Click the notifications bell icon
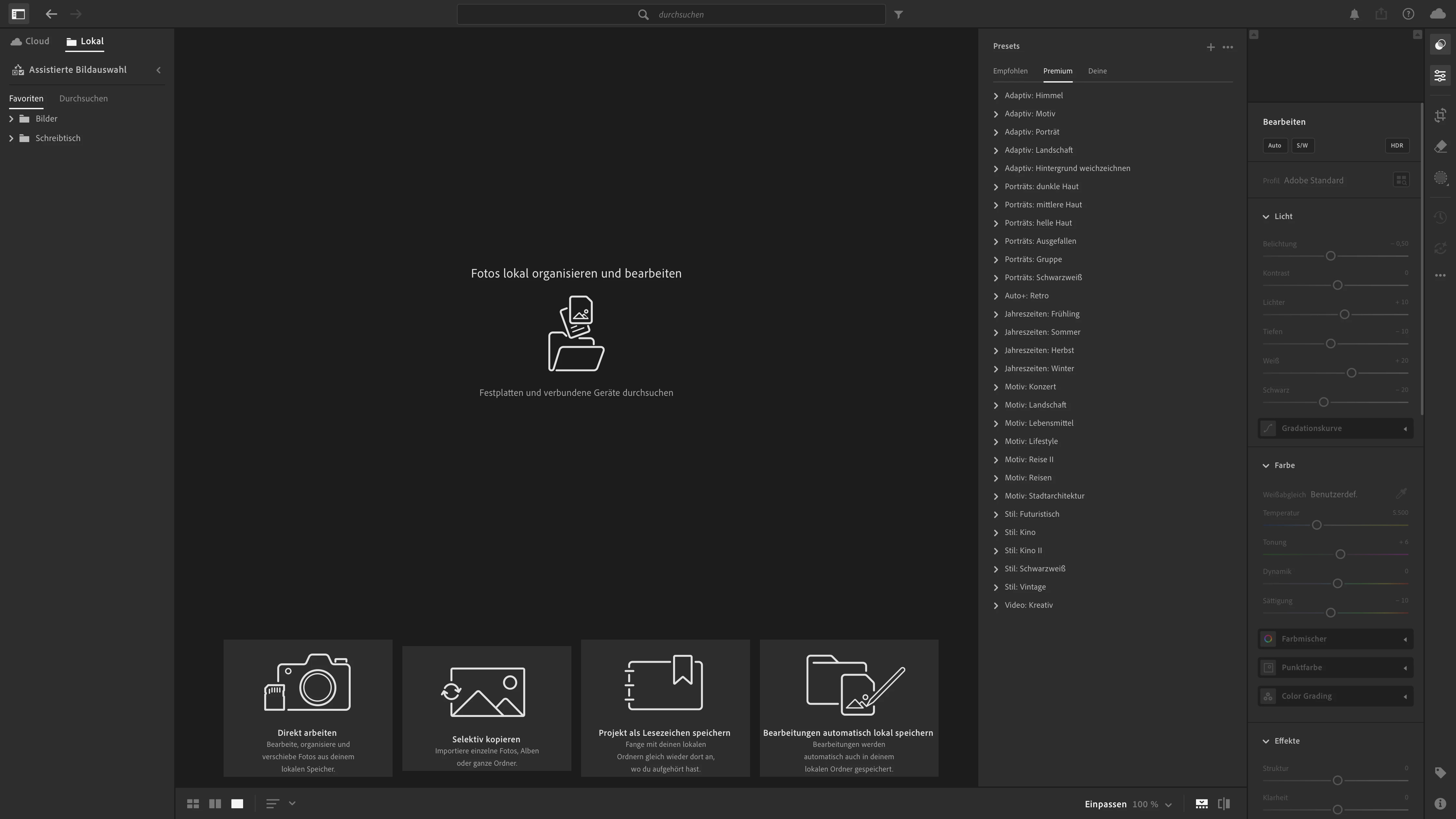The width and height of the screenshot is (1456, 819). click(1354, 15)
